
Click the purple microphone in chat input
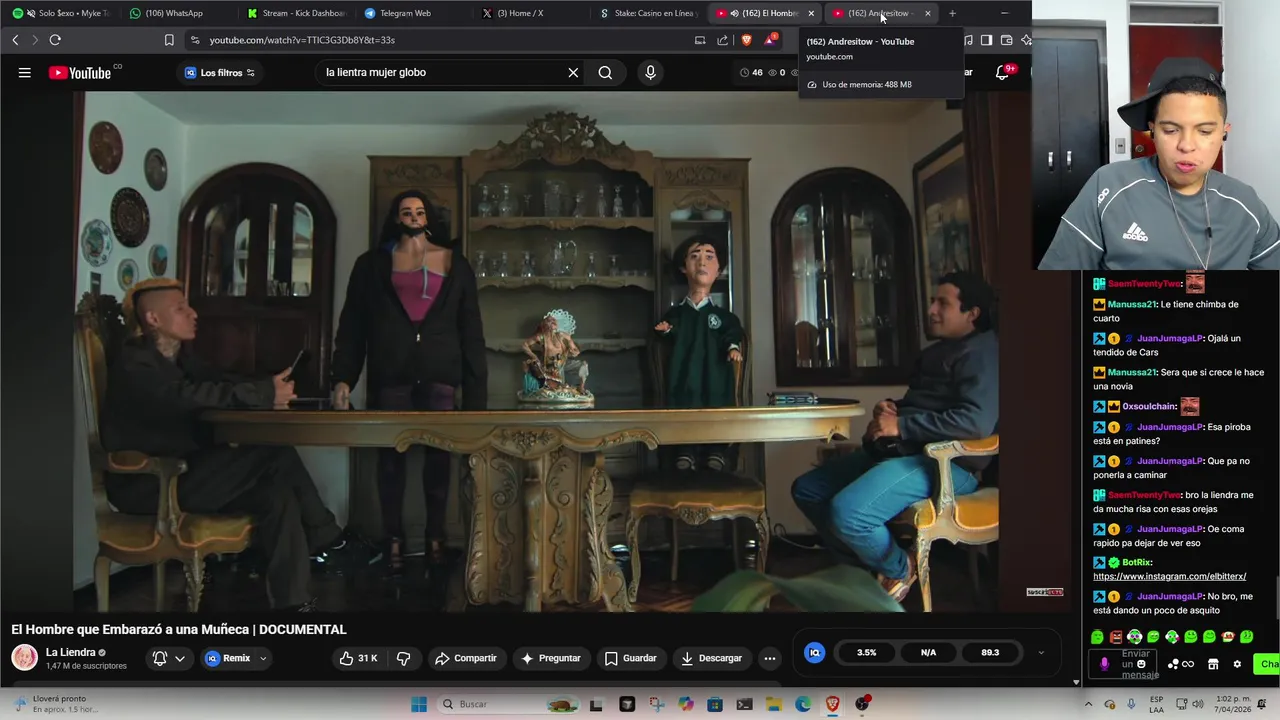click(x=1104, y=664)
